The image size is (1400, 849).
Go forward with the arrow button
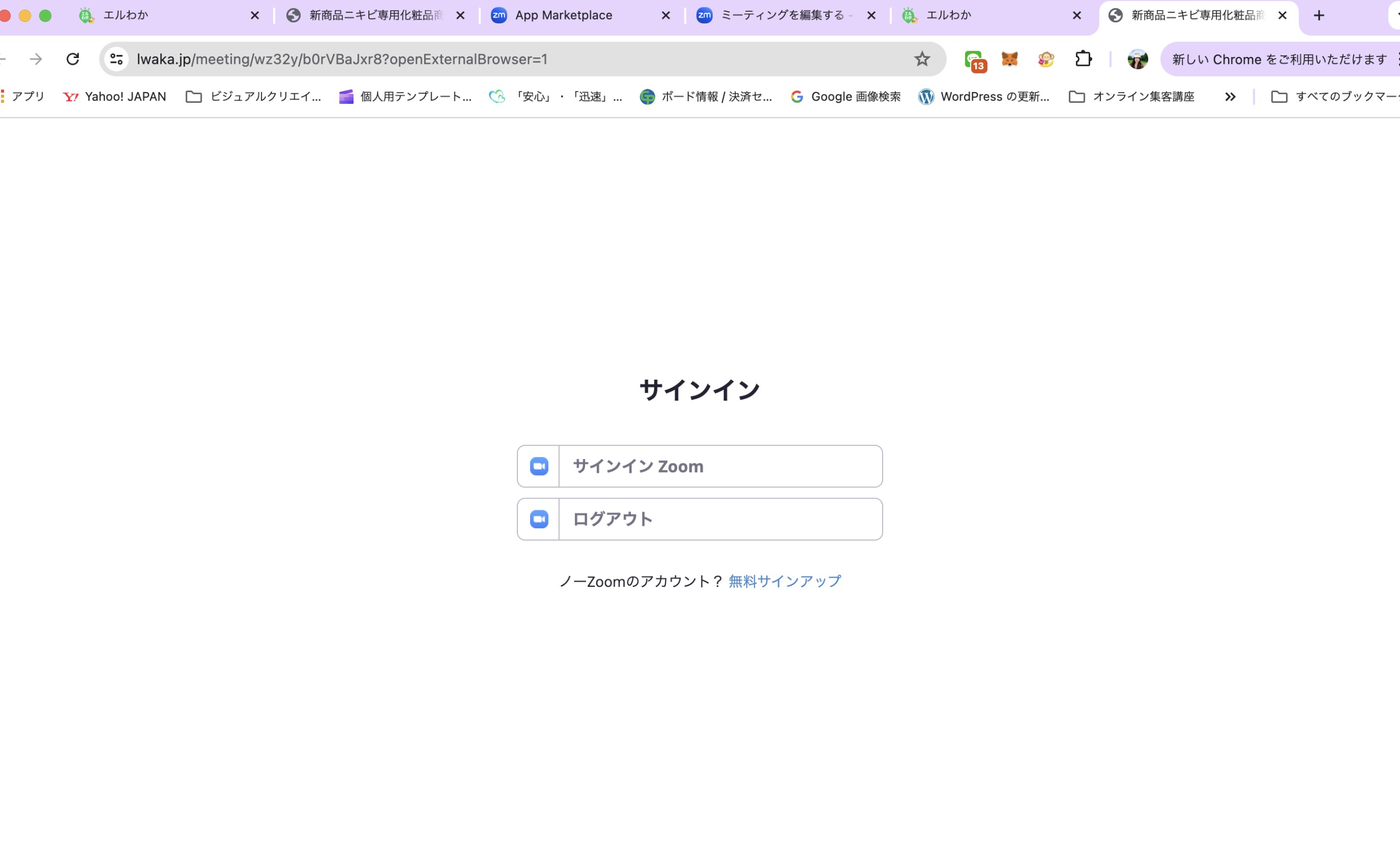pos(36,59)
